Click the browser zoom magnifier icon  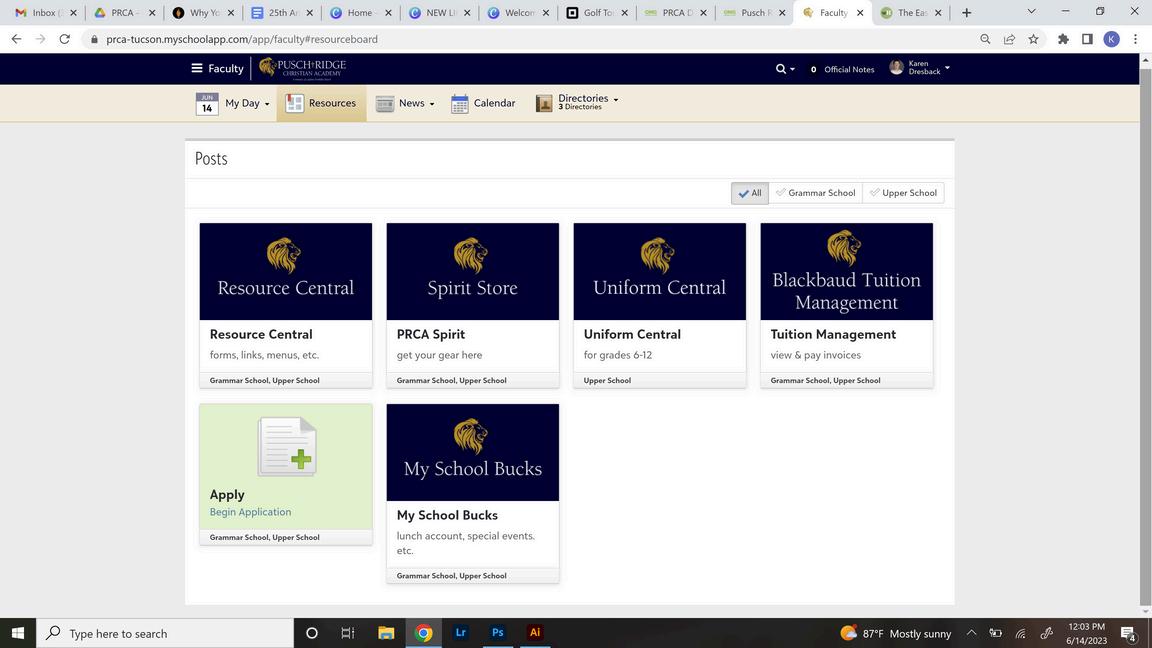(x=985, y=39)
